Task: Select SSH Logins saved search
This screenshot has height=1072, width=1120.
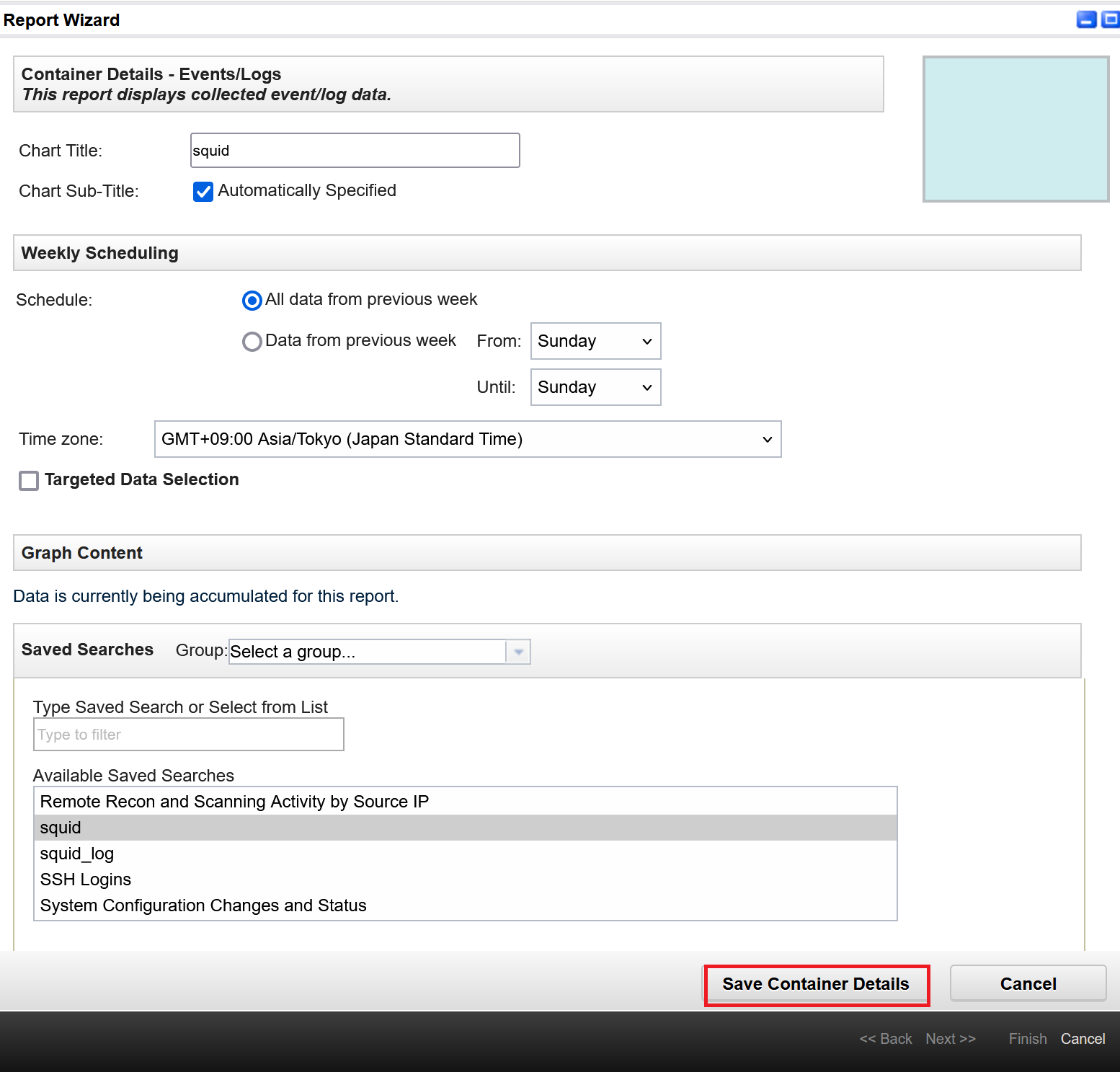Action: [465, 880]
